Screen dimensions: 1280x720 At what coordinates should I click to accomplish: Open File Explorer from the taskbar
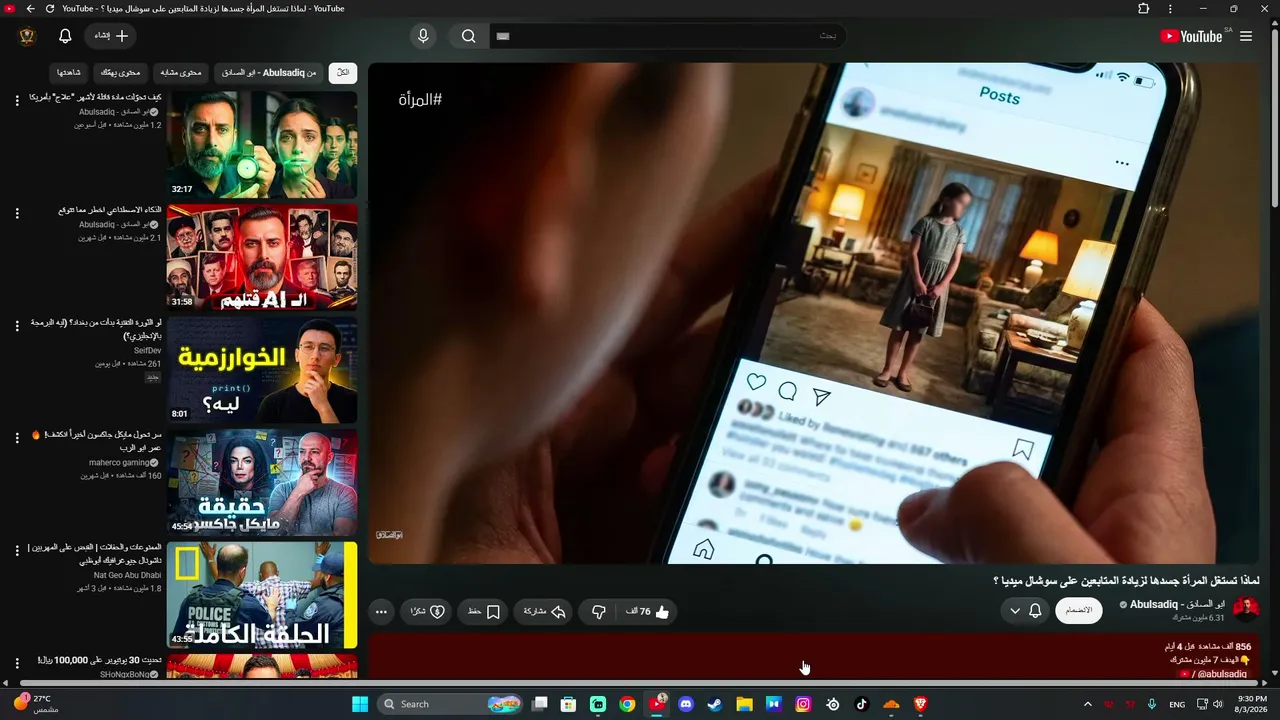744,704
